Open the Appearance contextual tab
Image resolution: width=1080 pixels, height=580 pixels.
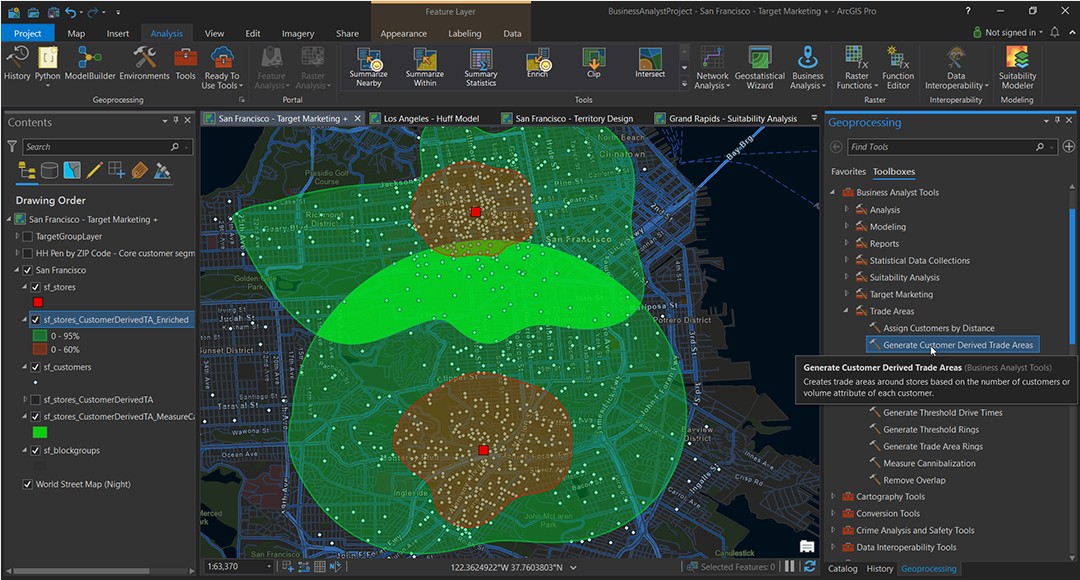404,33
